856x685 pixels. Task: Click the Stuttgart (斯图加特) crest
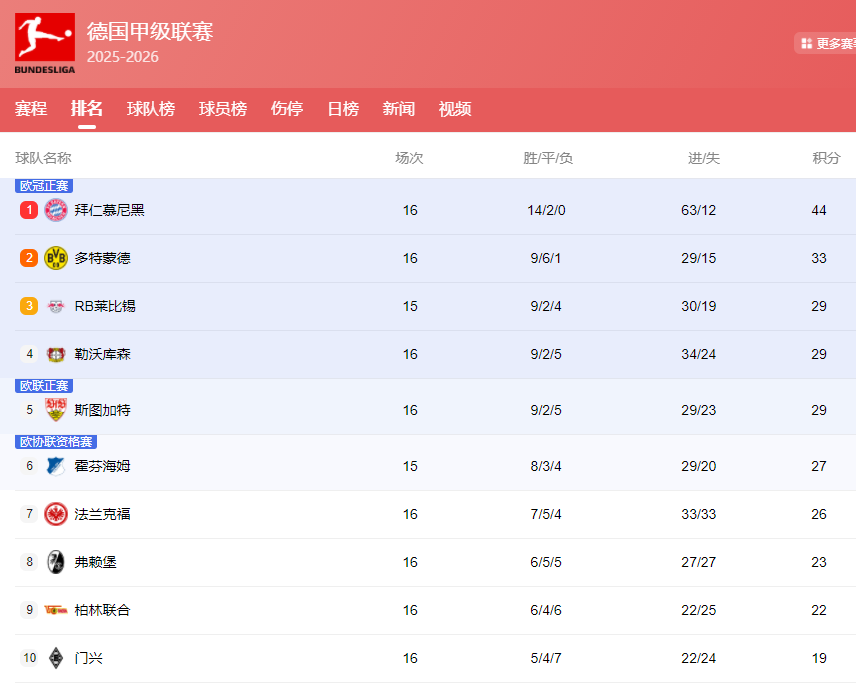click(x=56, y=410)
